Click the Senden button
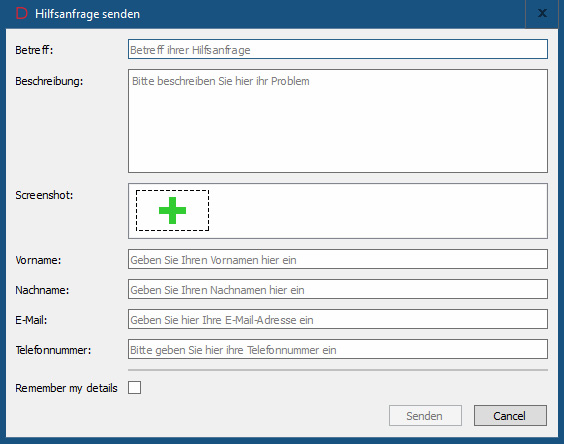 [x=425, y=416]
